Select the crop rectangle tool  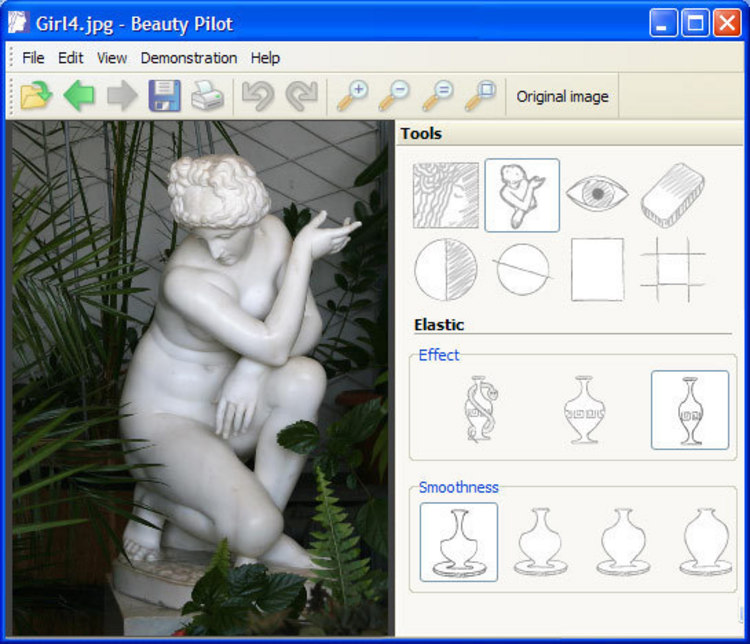point(597,269)
